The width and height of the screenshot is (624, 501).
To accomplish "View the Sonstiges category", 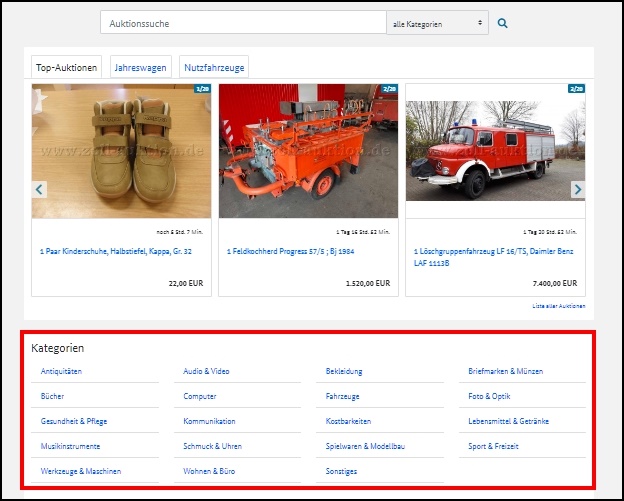I will (341, 471).
